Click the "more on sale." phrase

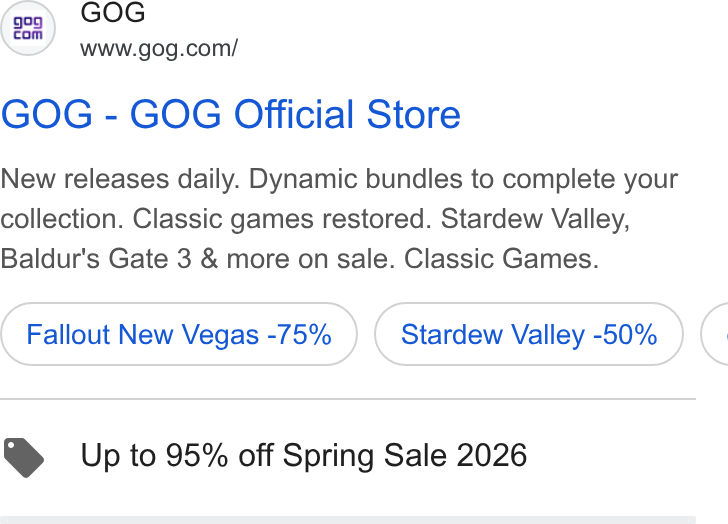point(311,259)
